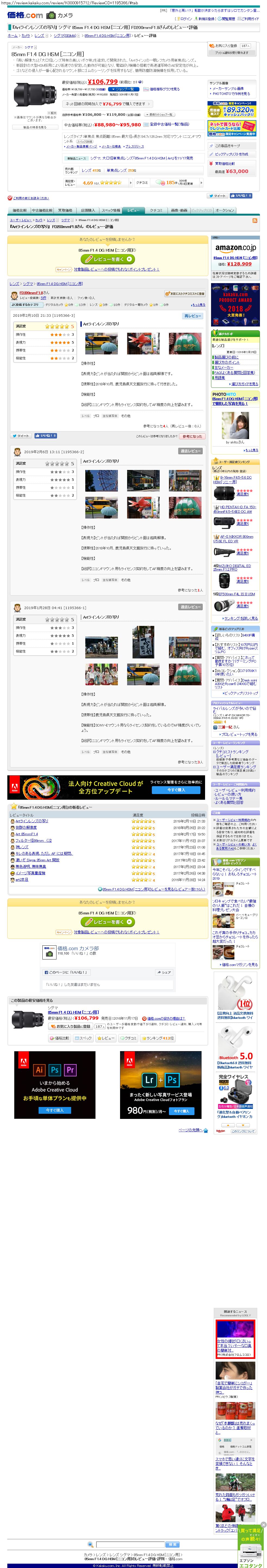Click the 再レビュー badge
The image size is (267, 1568).
(193, 316)
